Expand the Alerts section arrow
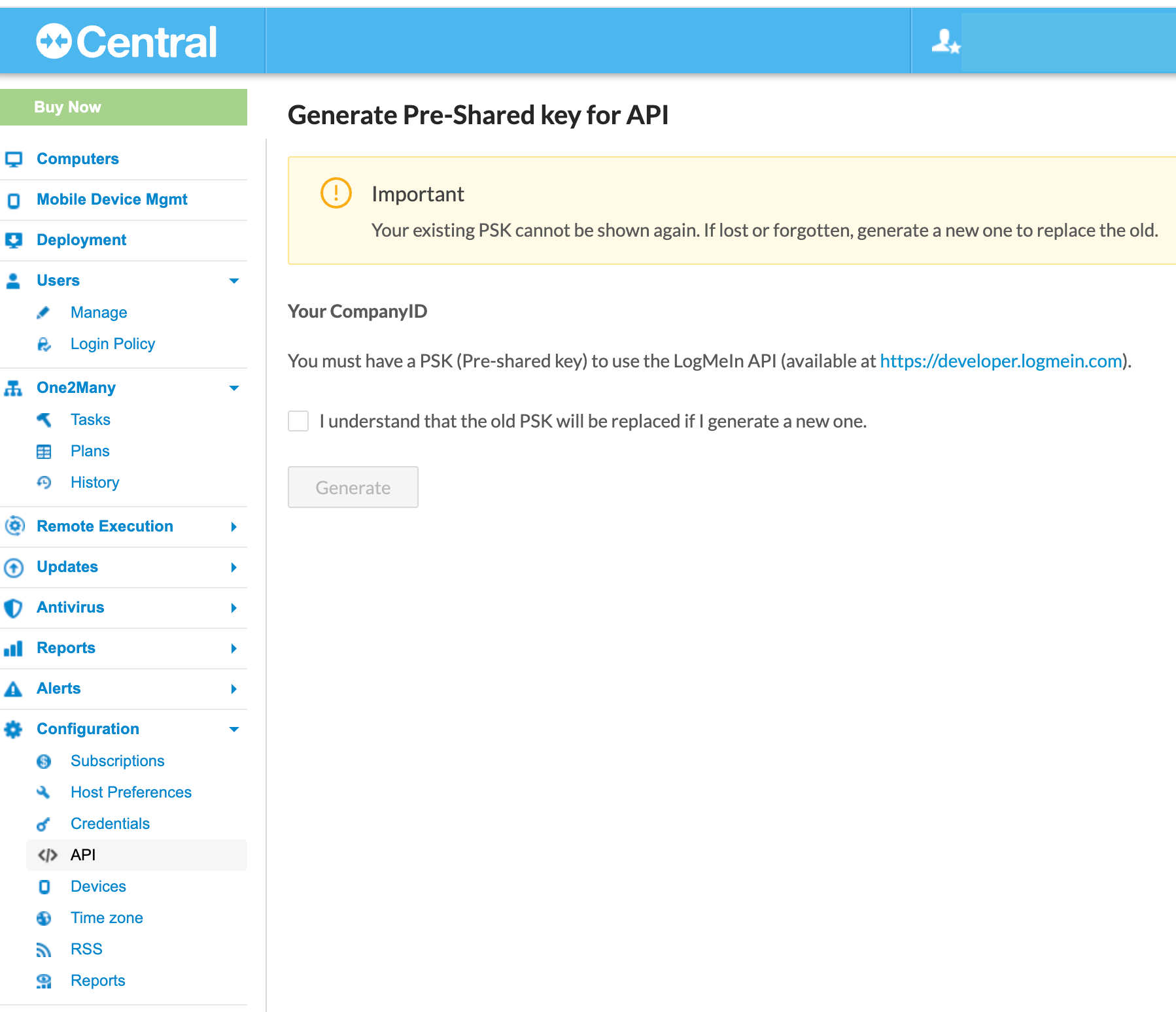 [234, 689]
